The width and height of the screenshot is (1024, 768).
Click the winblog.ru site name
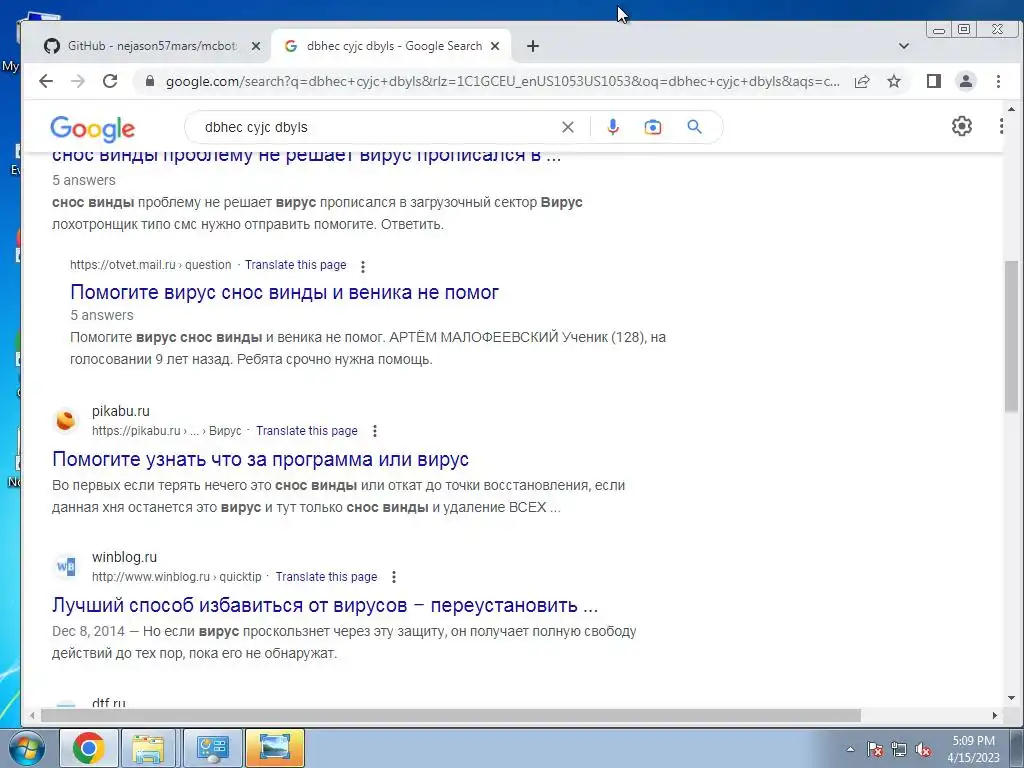point(124,557)
